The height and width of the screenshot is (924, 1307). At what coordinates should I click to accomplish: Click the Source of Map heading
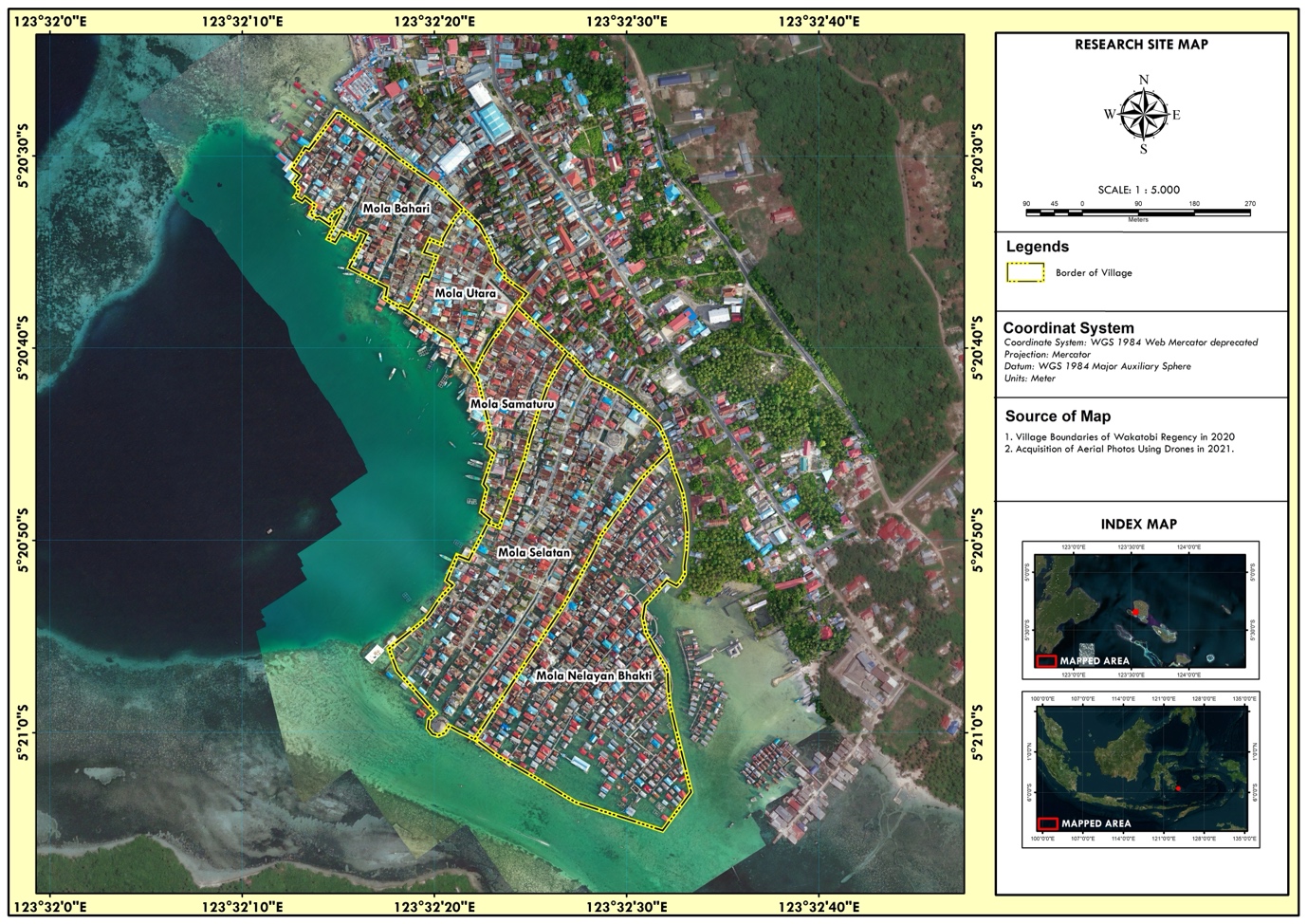[x=1058, y=416]
